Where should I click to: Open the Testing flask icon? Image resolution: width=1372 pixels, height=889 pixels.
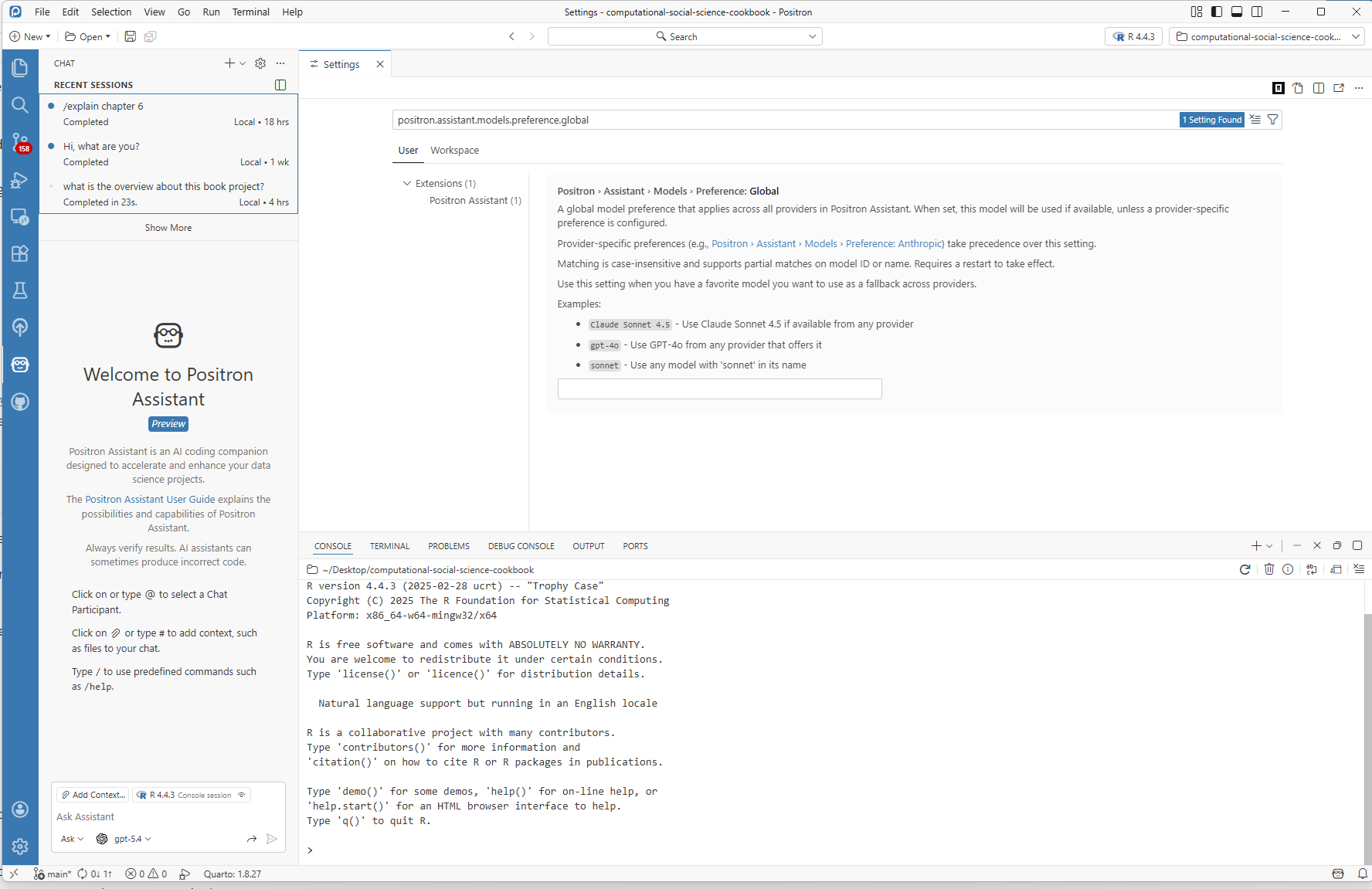coord(20,290)
